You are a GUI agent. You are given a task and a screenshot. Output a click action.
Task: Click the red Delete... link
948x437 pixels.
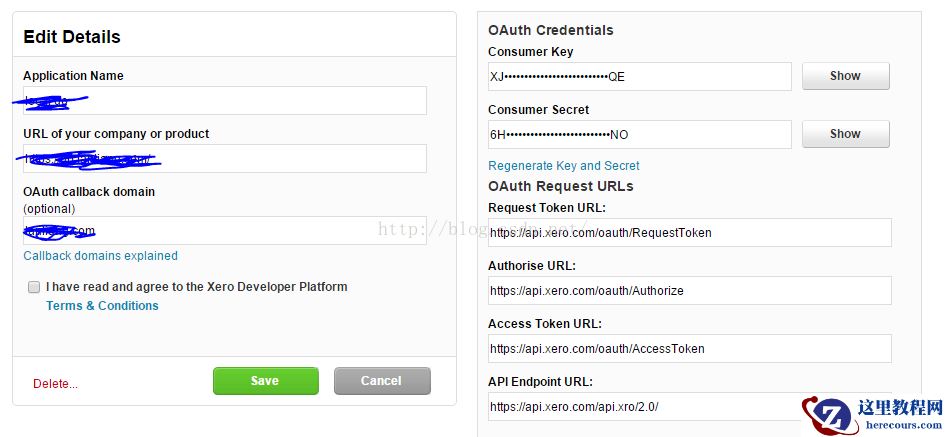pyautogui.click(x=55, y=384)
